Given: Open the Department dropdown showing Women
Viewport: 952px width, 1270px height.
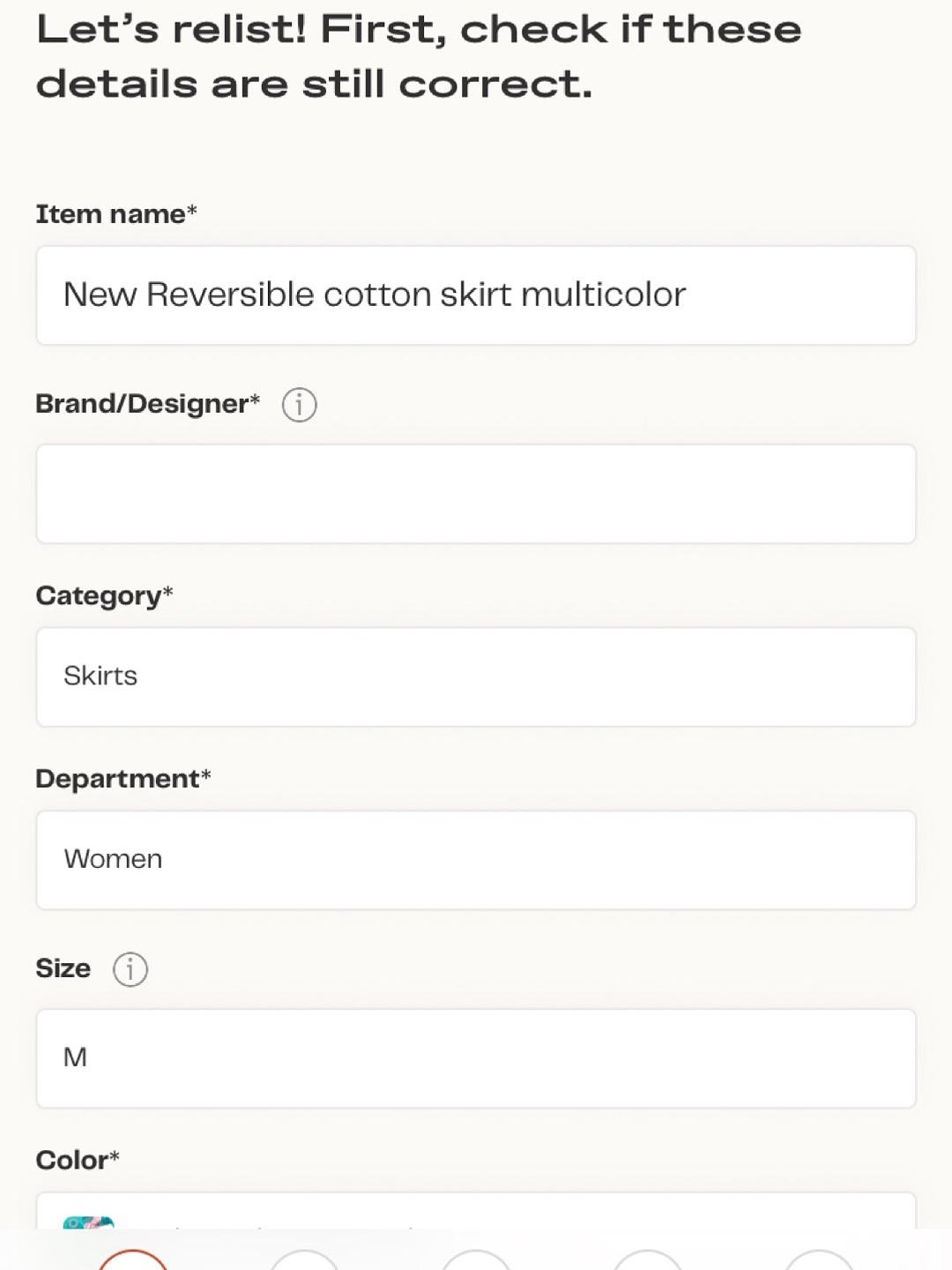Looking at the screenshot, I should coord(476,860).
